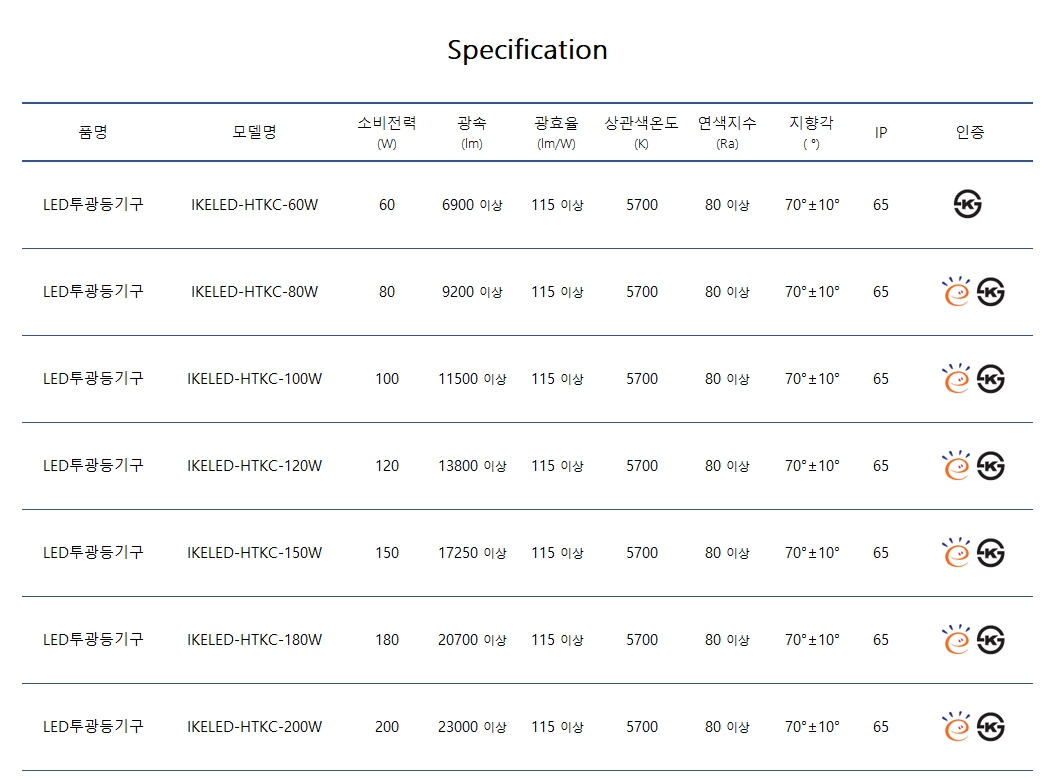This screenshot has width=1053, height=779.
Task: Click LED투광등기구 in the 60W row
Action: coord(93,204)
